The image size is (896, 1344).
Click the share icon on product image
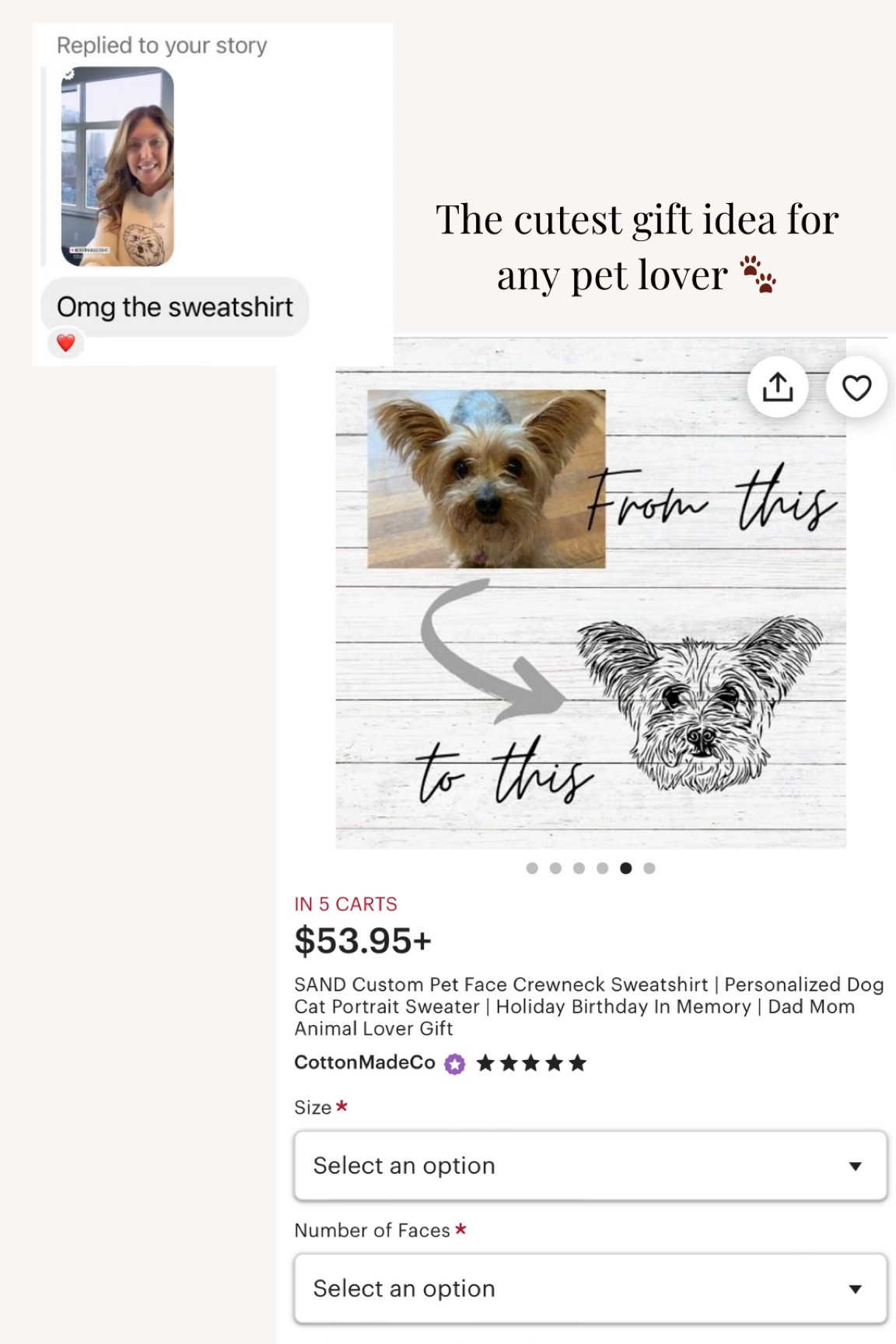777,387
